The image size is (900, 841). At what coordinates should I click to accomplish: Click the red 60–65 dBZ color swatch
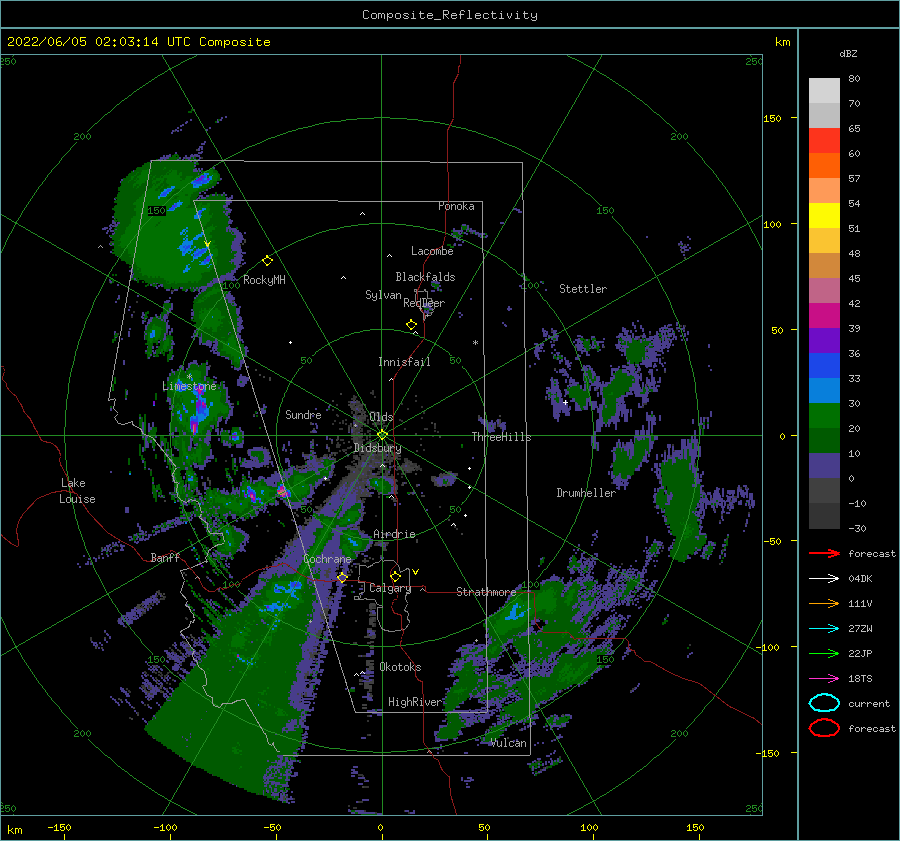coord(824,141)
